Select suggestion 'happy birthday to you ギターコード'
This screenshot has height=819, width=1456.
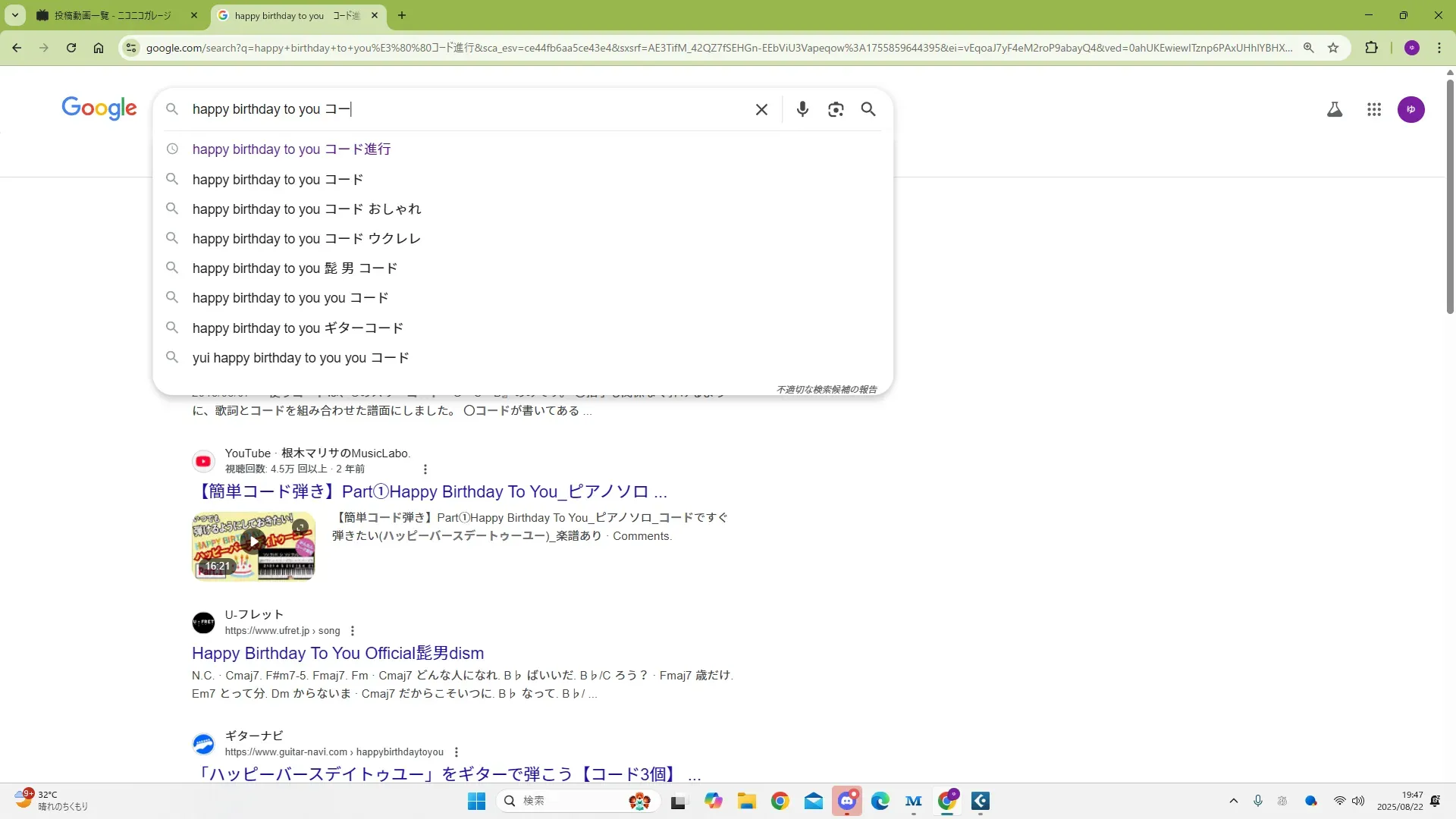coord(297,328)
